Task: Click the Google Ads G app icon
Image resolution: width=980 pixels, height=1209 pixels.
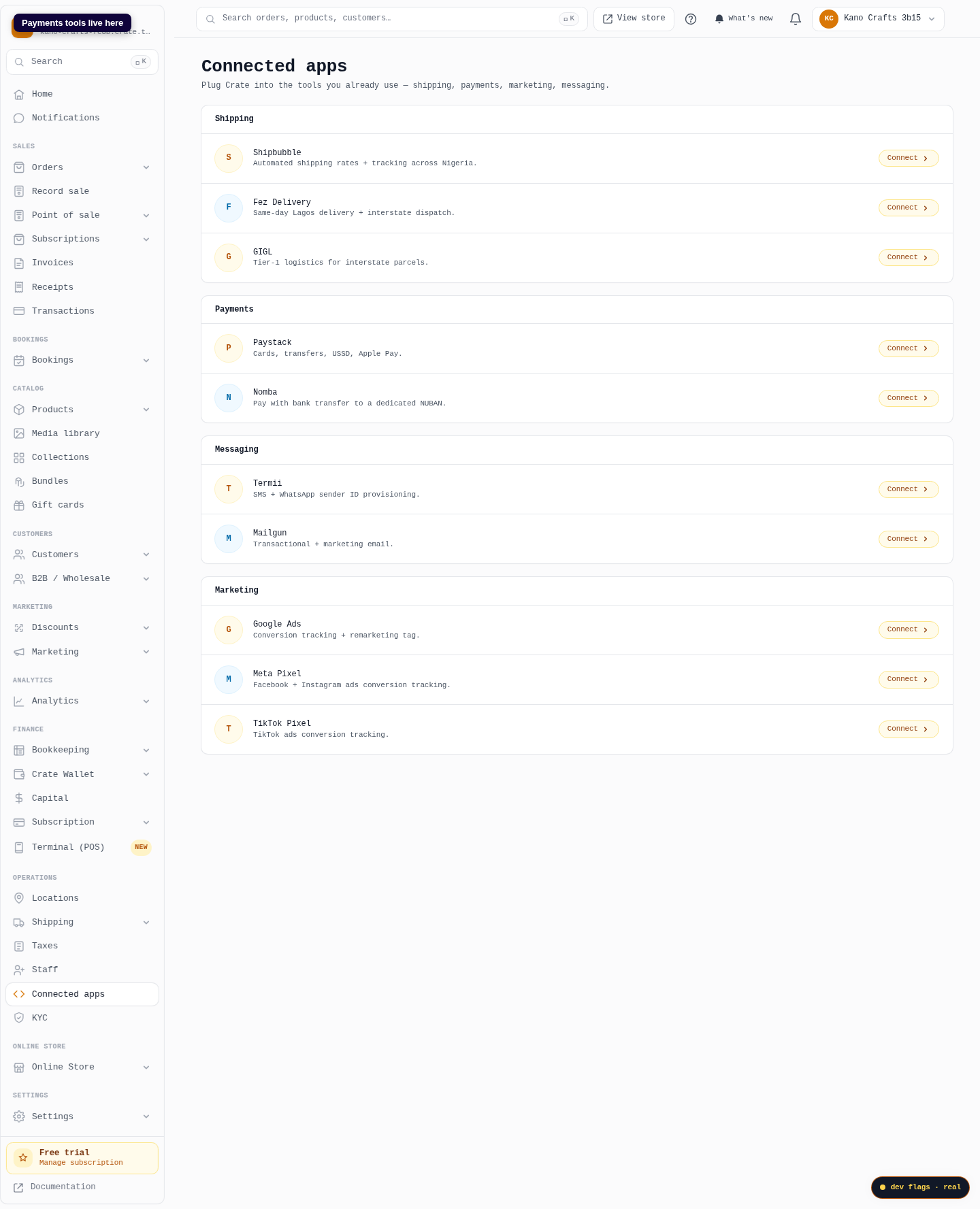Action: 229,630
